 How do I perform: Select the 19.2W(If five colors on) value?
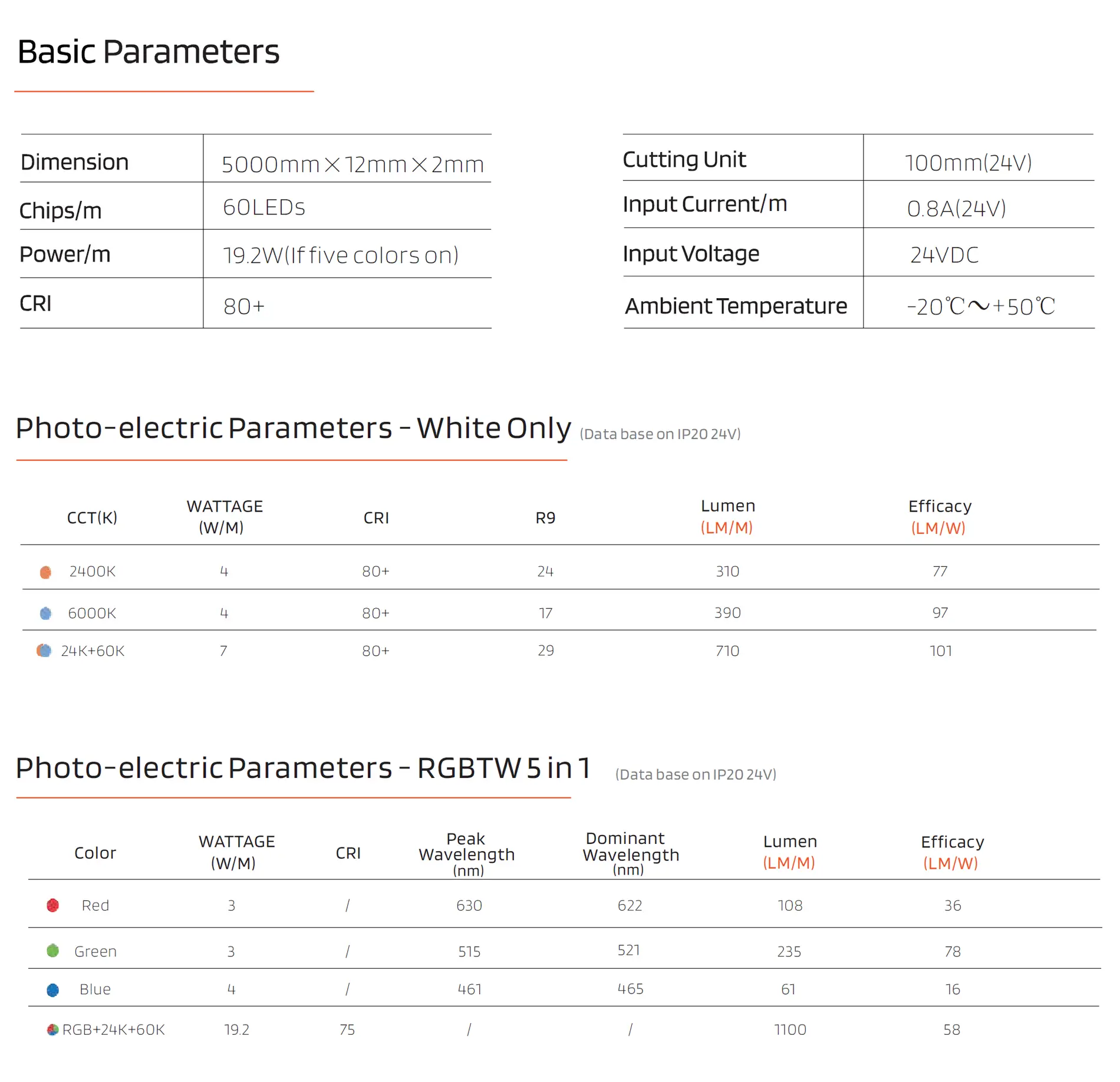pos(340,255)
